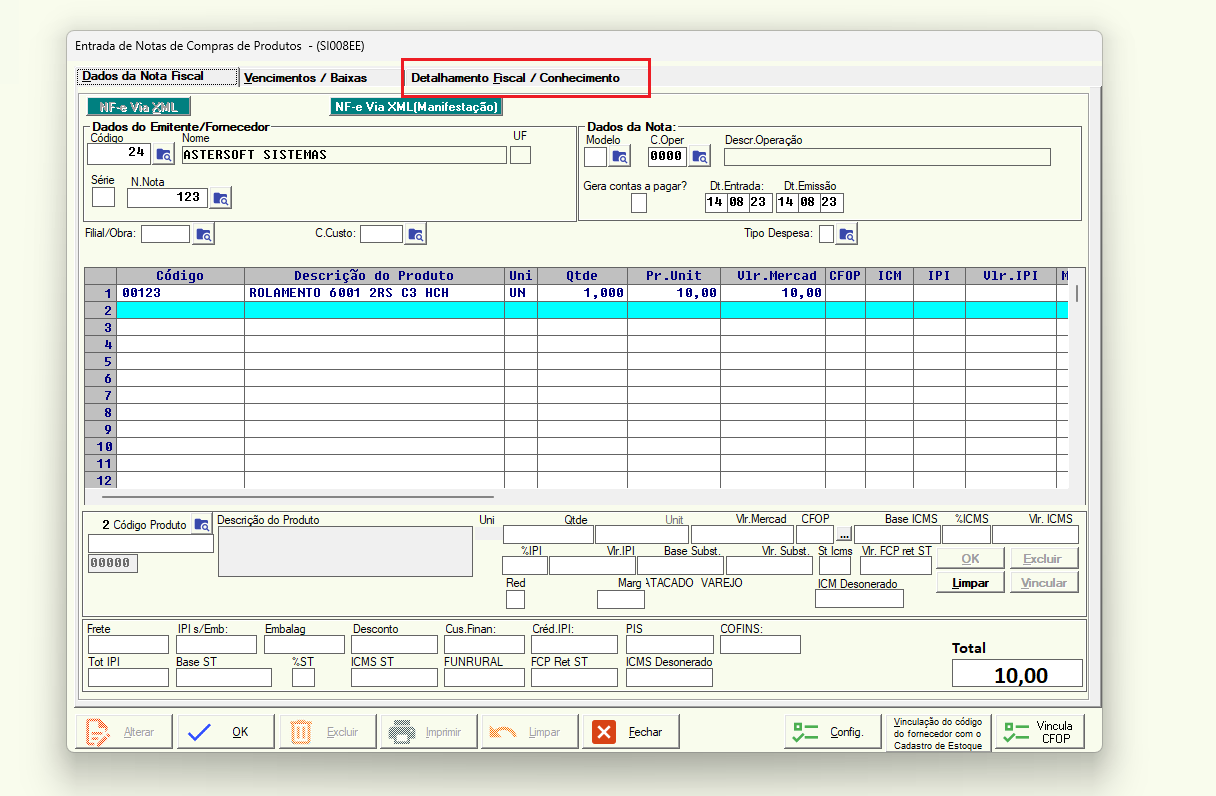Image resolution: width=1216 pixels, height=796 pixels.
Task: Switch to Dados da Nota Fiscal tab
Action: coord(157,76)
